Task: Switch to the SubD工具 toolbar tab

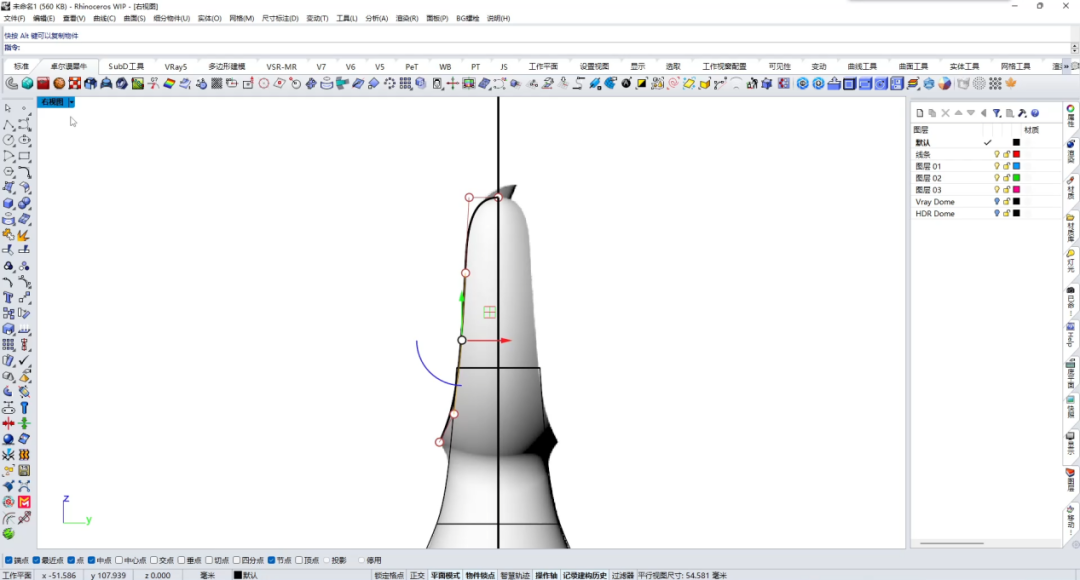Action: click(126, 66)
